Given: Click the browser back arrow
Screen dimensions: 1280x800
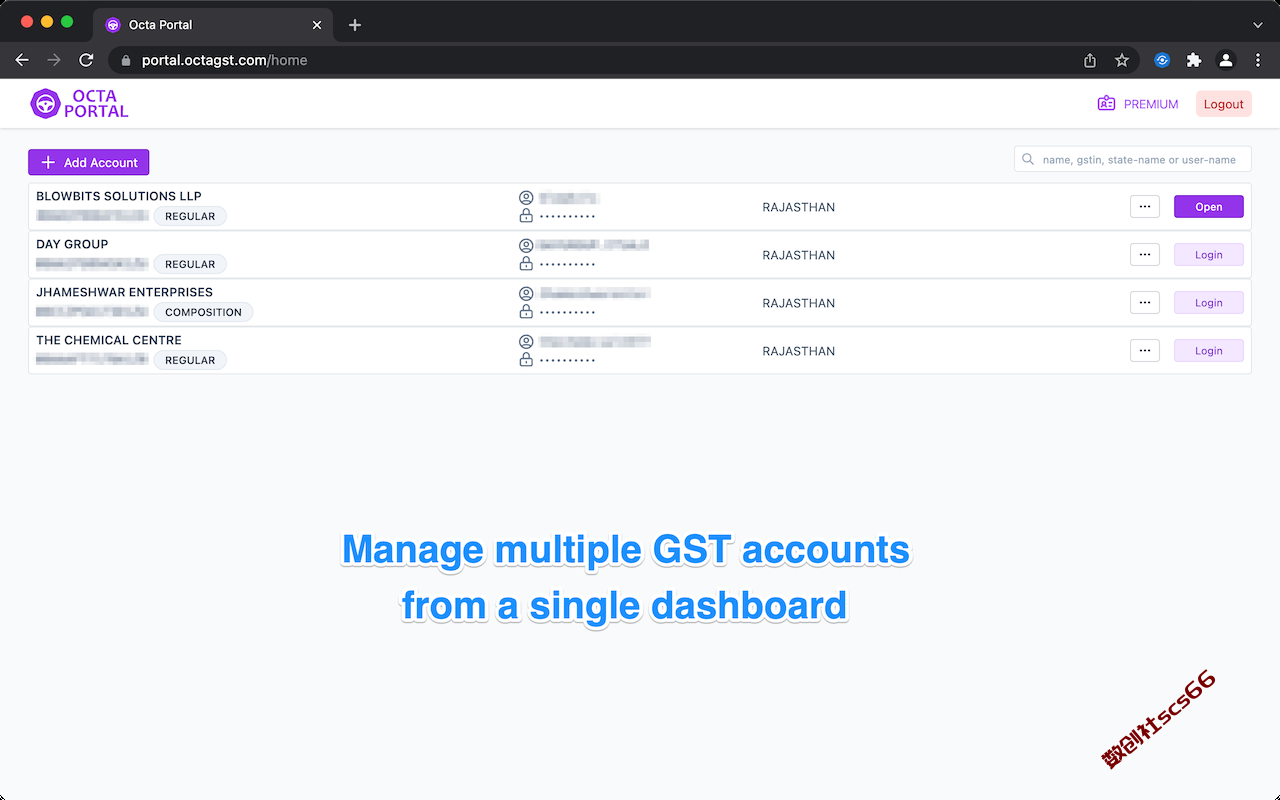Looking at the screenshot, I should pos(22,60).
